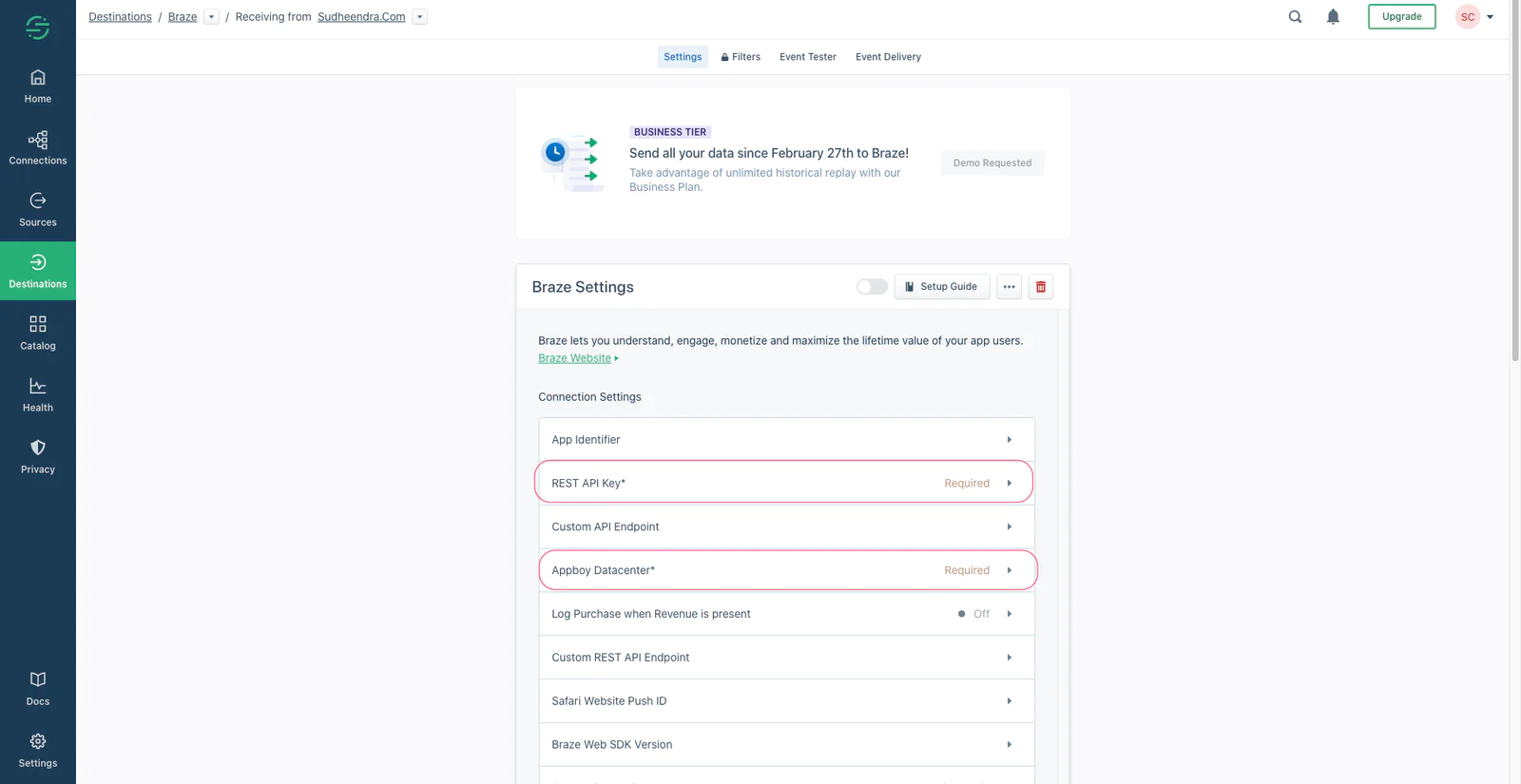Screen dimensions: 1521x784
Task: Switch to the Event Delivery tab
Action: pos(888,57)
